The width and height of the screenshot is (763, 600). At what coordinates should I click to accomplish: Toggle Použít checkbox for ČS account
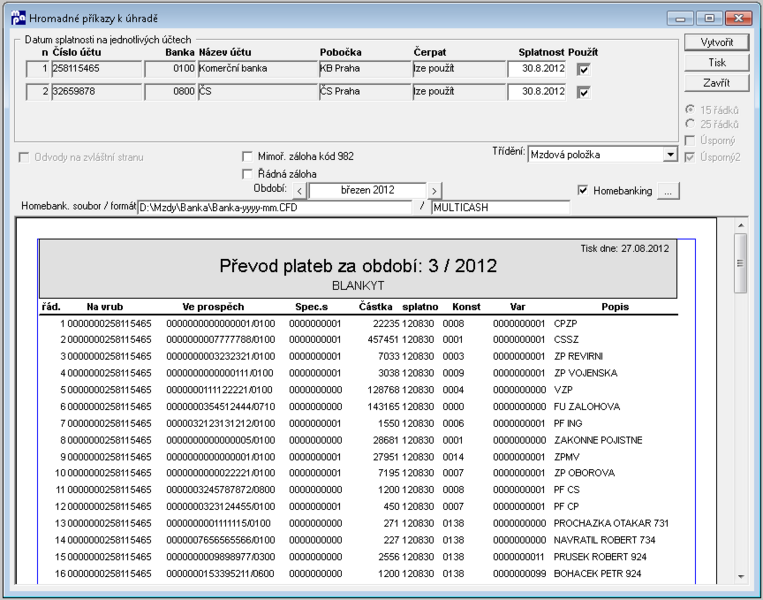coord(583,92)
